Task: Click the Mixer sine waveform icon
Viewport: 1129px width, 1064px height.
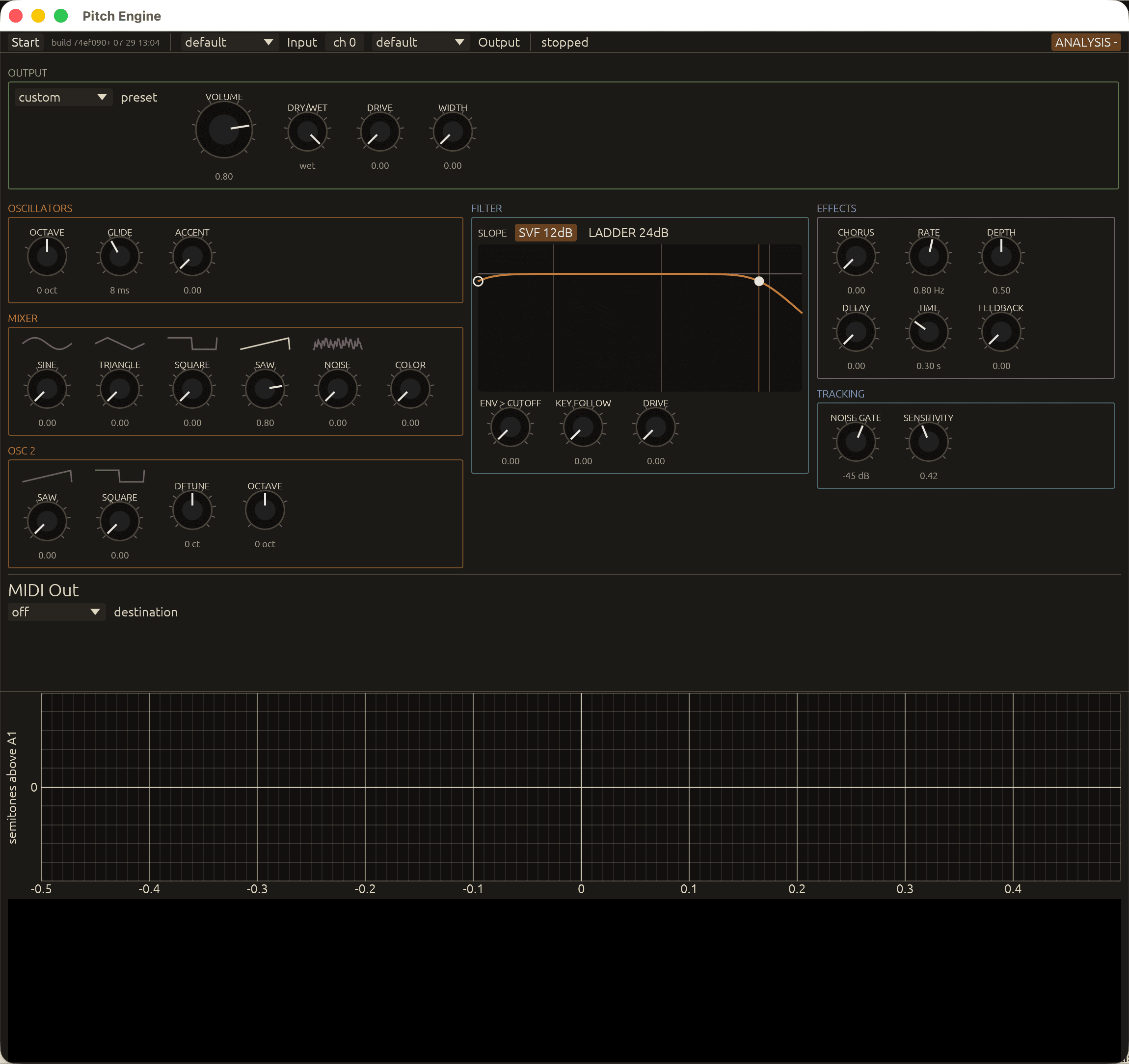Action: pos(47,344)
